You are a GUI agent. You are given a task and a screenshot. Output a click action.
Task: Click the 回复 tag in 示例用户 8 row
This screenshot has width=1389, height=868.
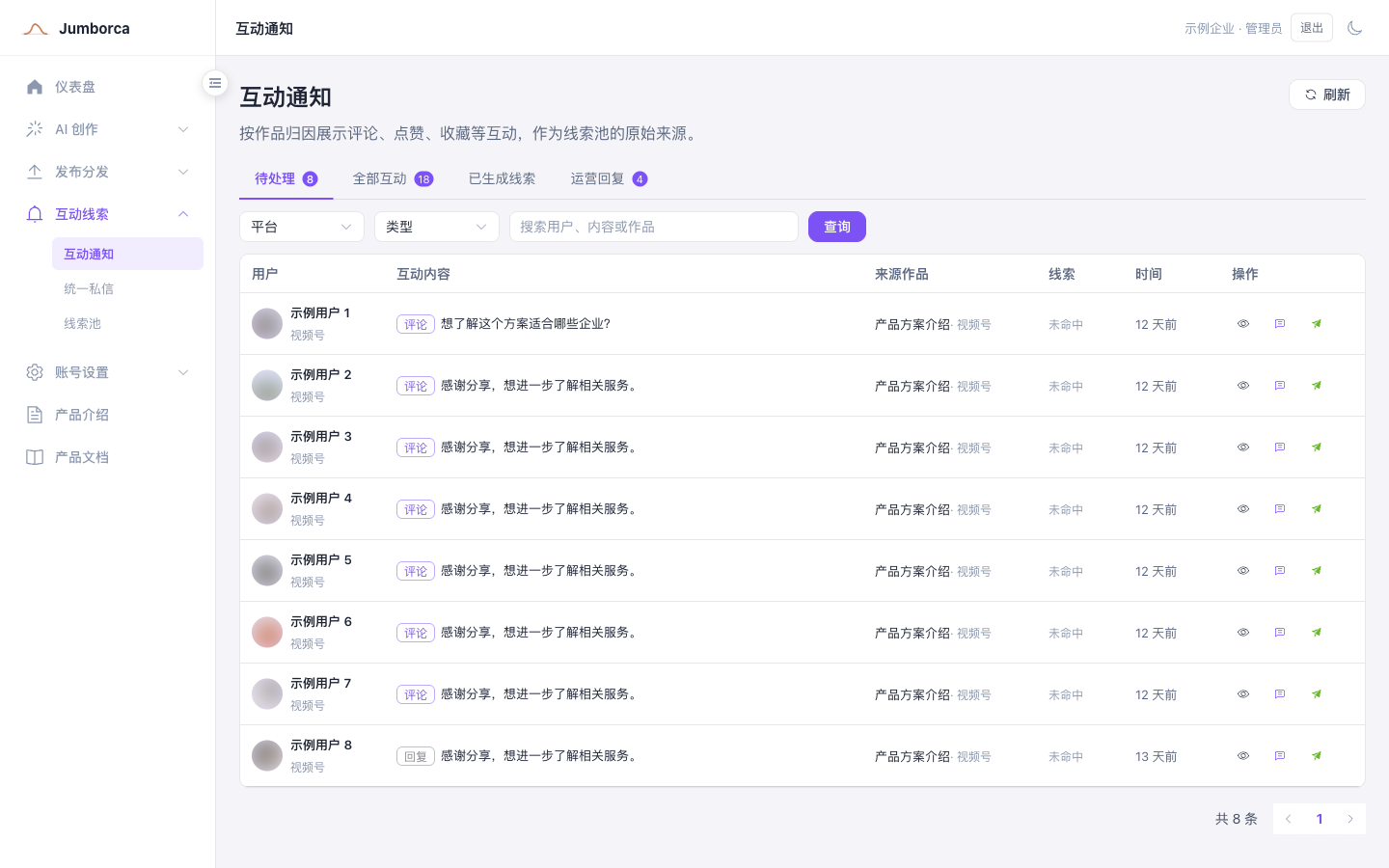click(416, 756)
